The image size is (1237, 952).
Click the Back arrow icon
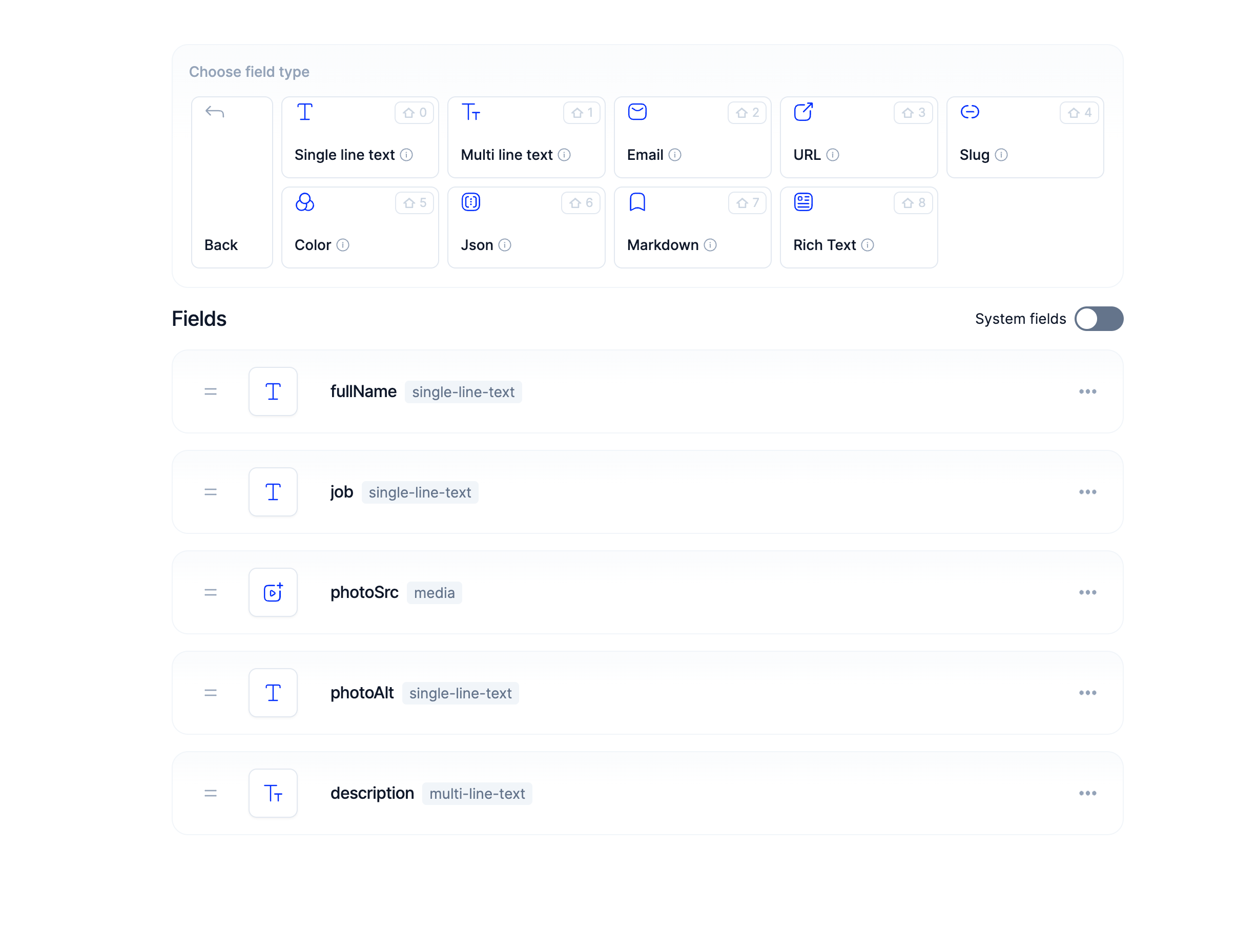(x=215, y=112)
